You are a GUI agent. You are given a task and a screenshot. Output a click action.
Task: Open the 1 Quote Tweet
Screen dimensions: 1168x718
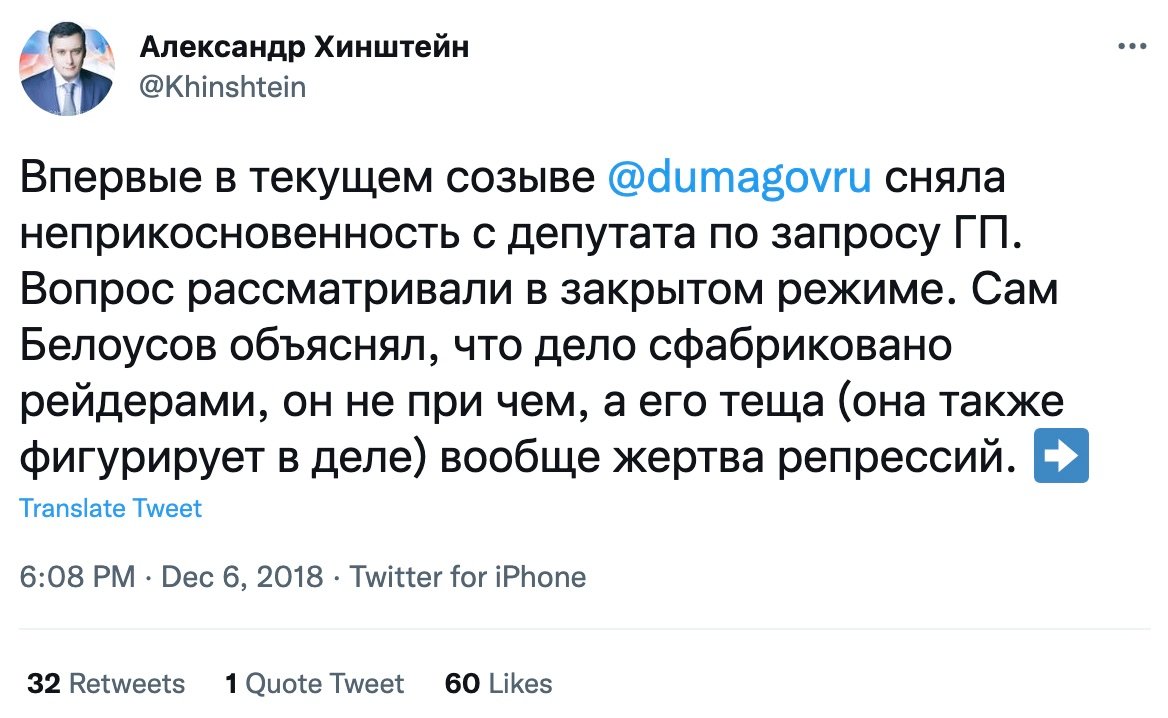[x=313, y=683]
